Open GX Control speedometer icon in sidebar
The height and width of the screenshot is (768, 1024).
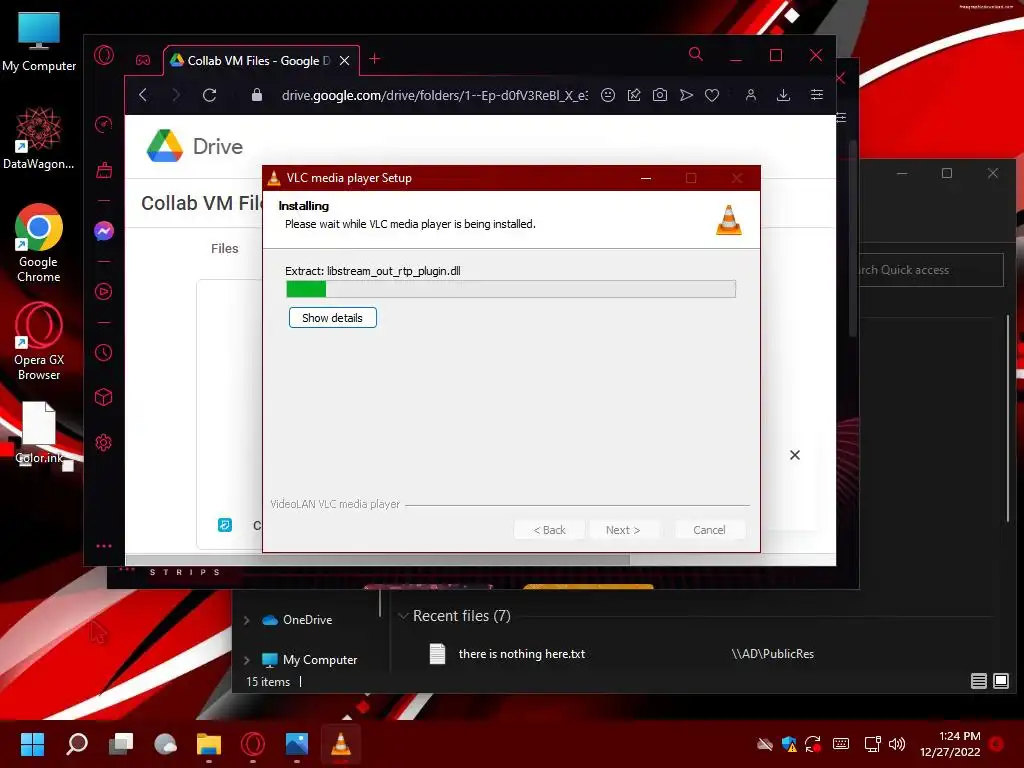tap(104, 124)
